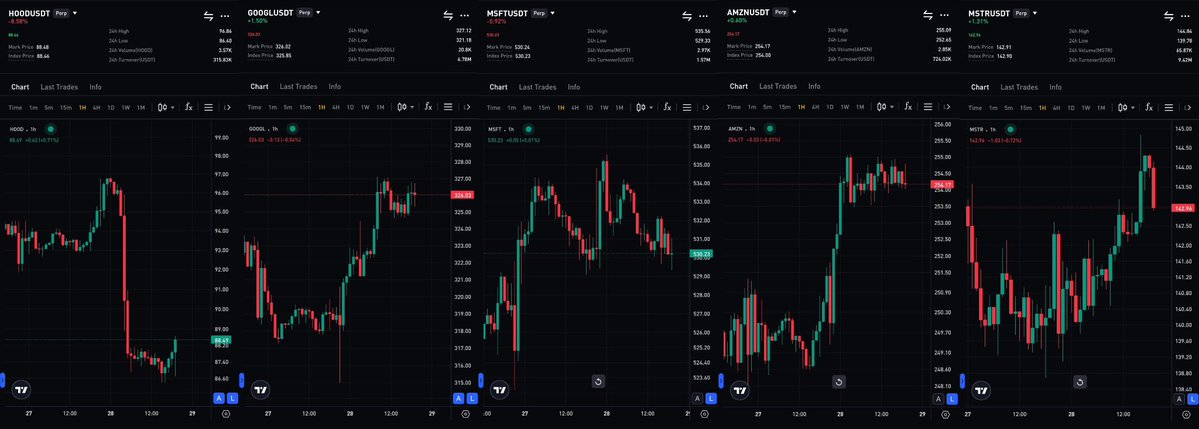
Task: Open the MSFTUSDT pair selector dropdown arrow
Action: (553, 13)
